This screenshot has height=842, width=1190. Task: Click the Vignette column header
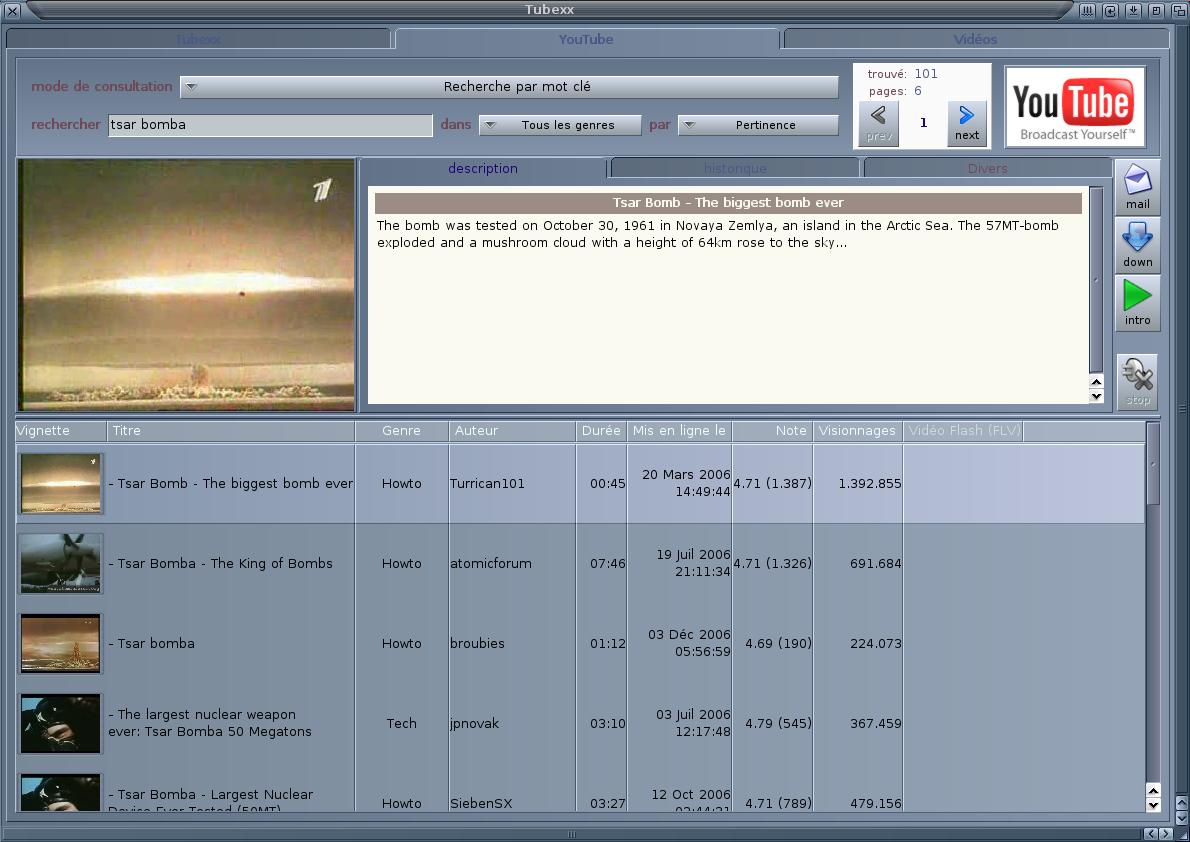[x=61, y=430]
